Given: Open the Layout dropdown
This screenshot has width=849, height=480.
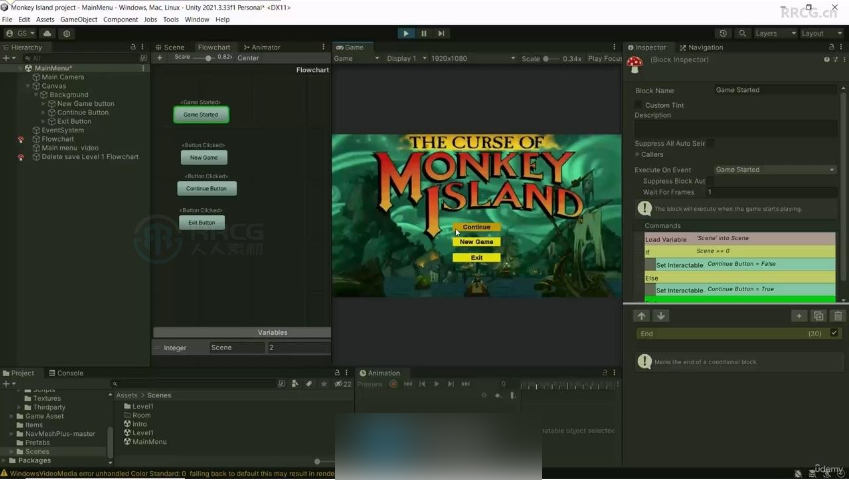Looking at the screenshot, I should [x=821, y=34].
